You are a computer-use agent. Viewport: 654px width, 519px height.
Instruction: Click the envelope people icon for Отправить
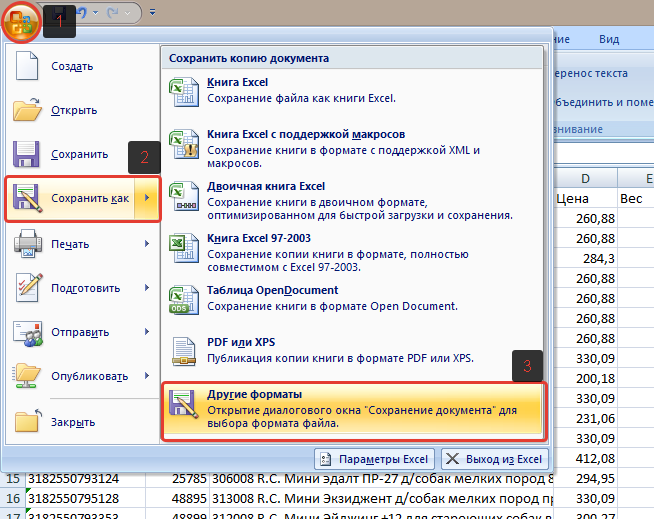[x=28, y=333]
